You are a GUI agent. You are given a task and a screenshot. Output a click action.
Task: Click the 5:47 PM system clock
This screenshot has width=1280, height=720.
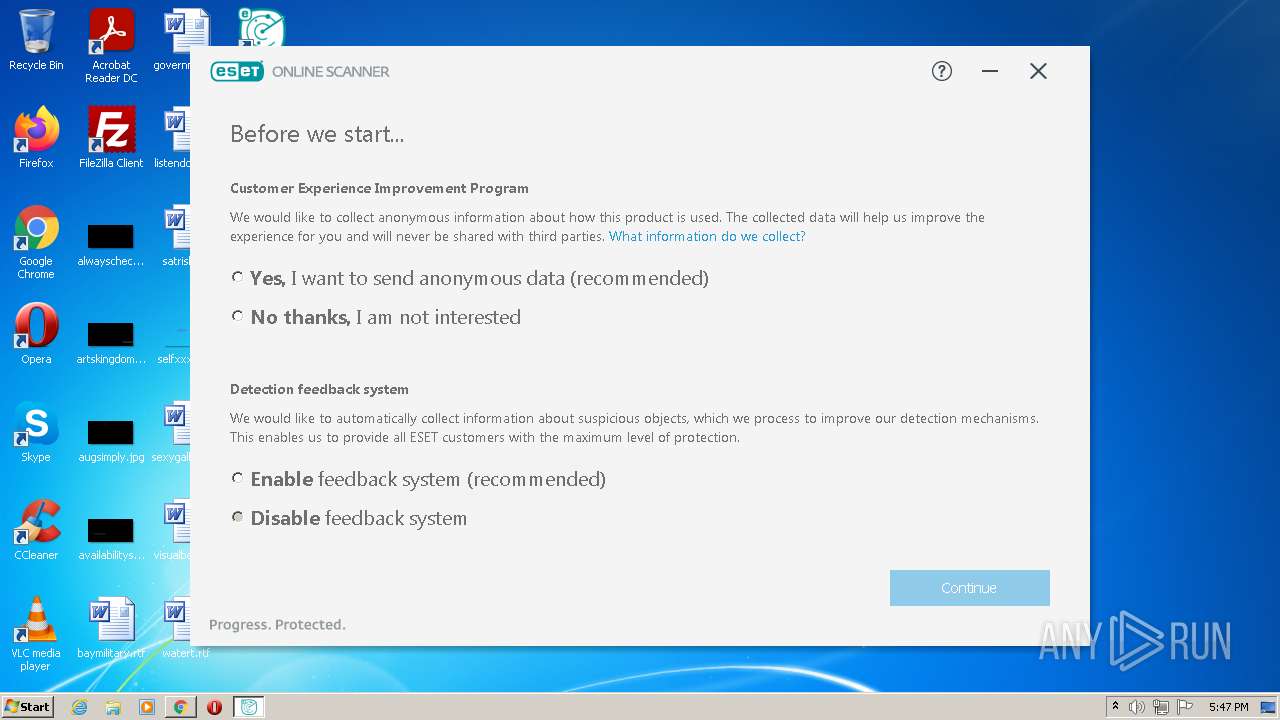coord(1229,707)
